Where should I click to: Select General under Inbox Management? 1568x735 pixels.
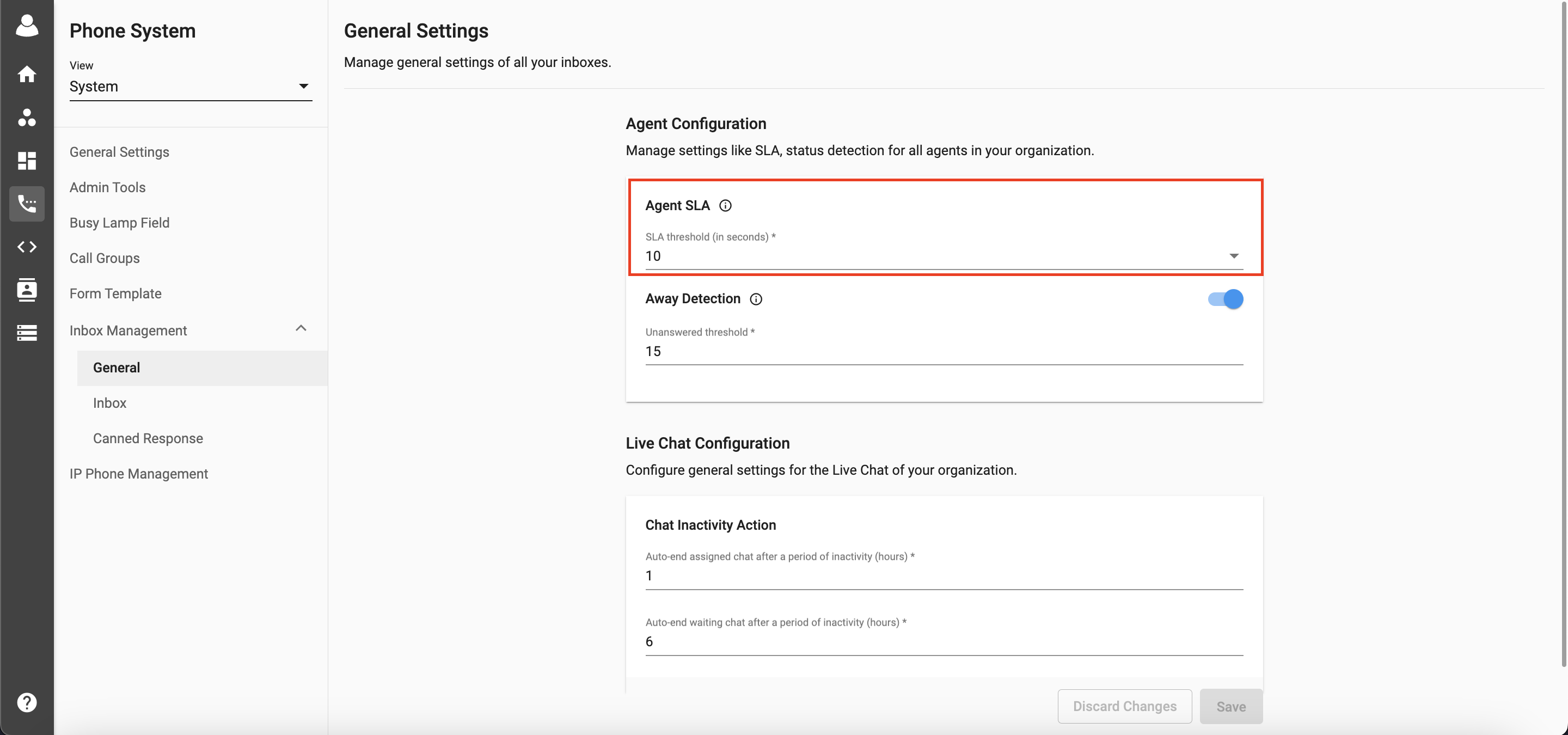point(202,367)
